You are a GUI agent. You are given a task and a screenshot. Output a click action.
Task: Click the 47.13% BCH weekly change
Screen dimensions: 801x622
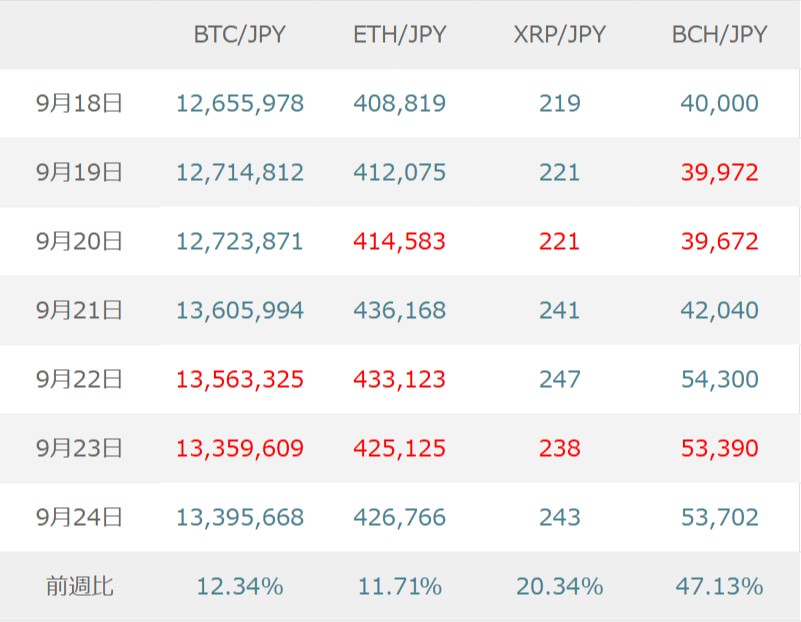[719, 586]
